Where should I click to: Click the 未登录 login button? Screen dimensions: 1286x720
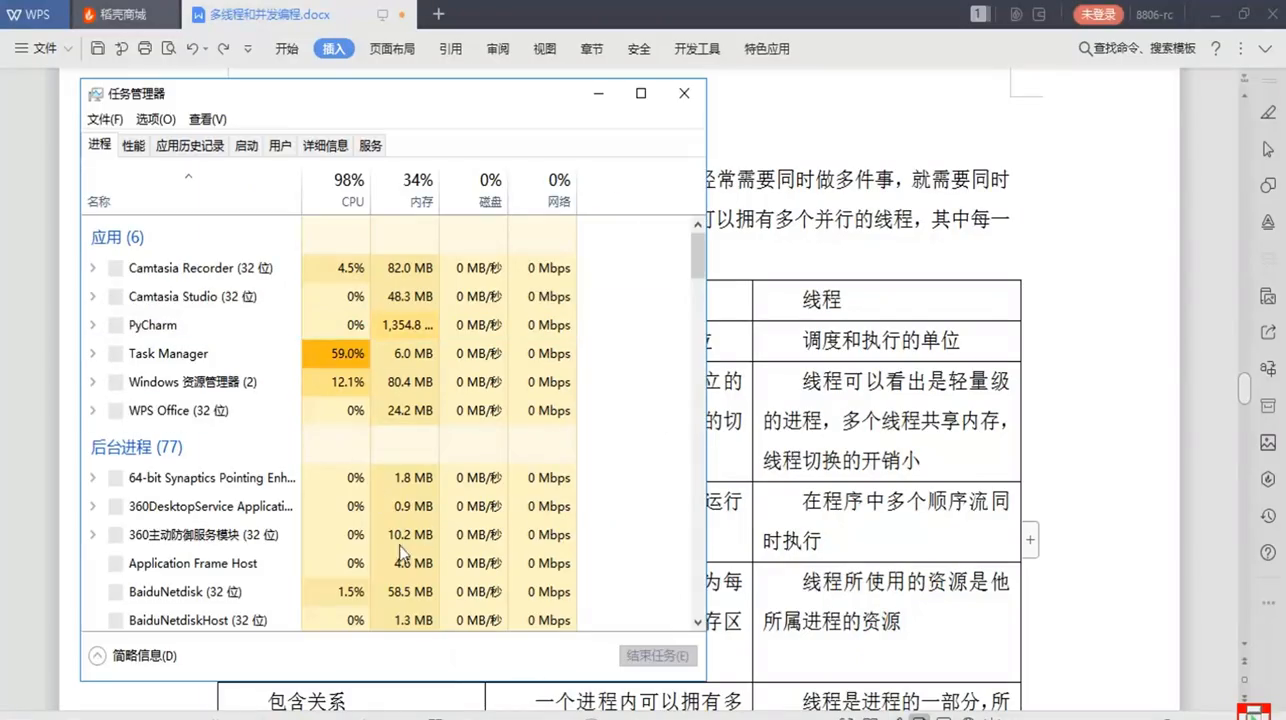[1098, 15]
